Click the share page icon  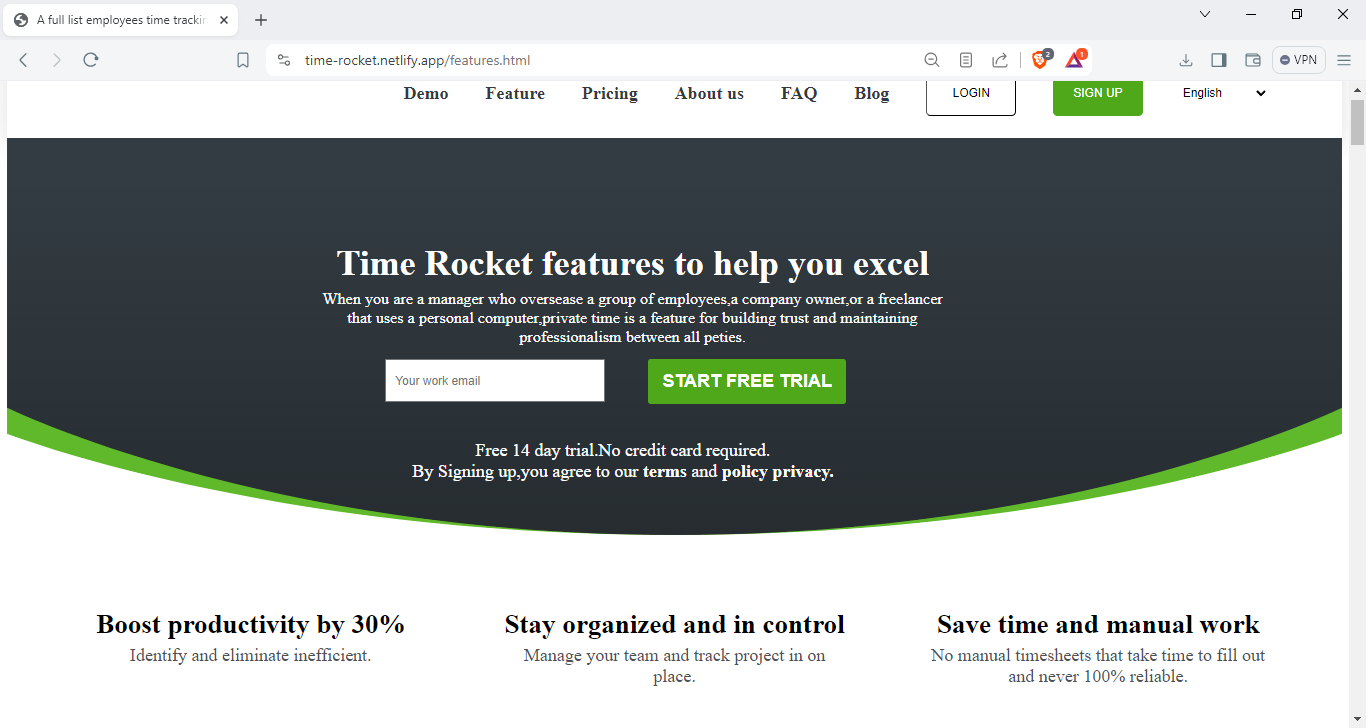(x=1000, y=60)
